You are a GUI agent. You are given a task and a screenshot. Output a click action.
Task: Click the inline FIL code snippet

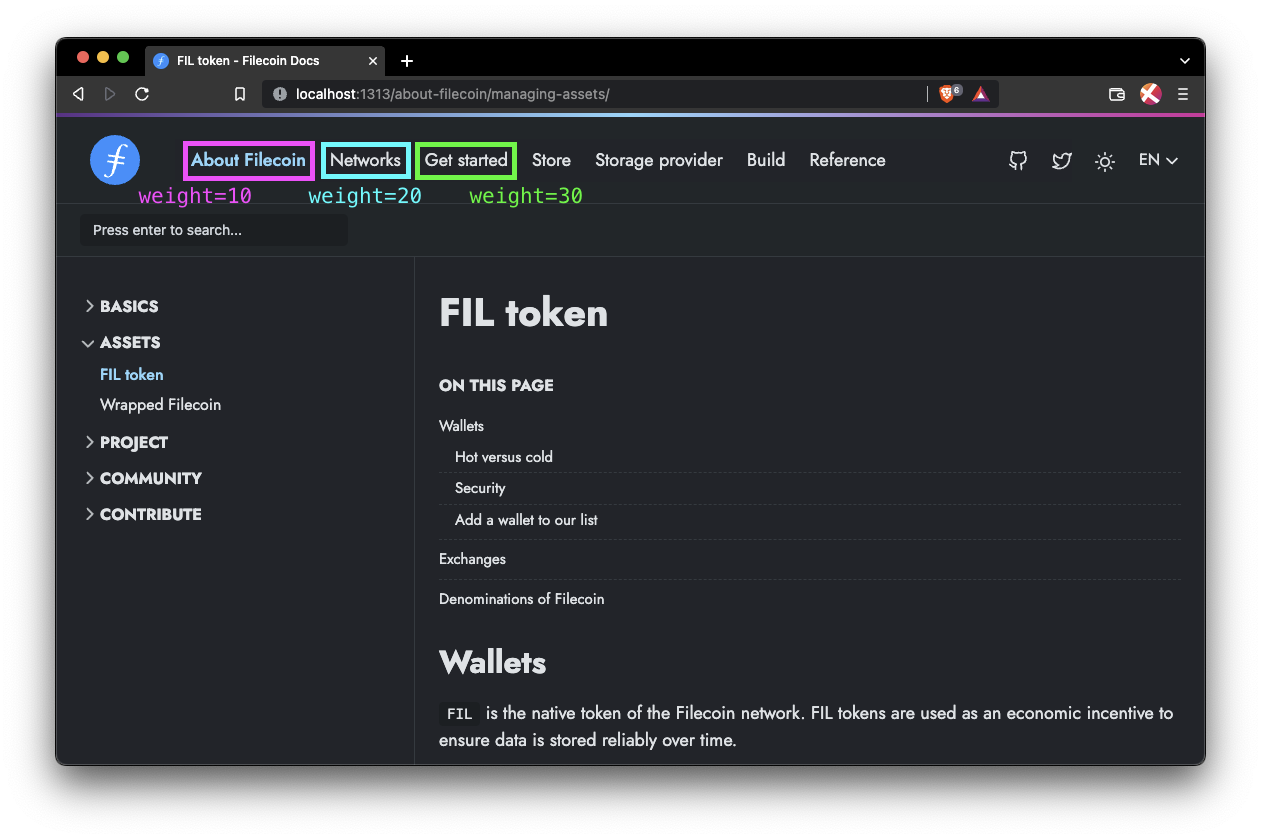459,714
